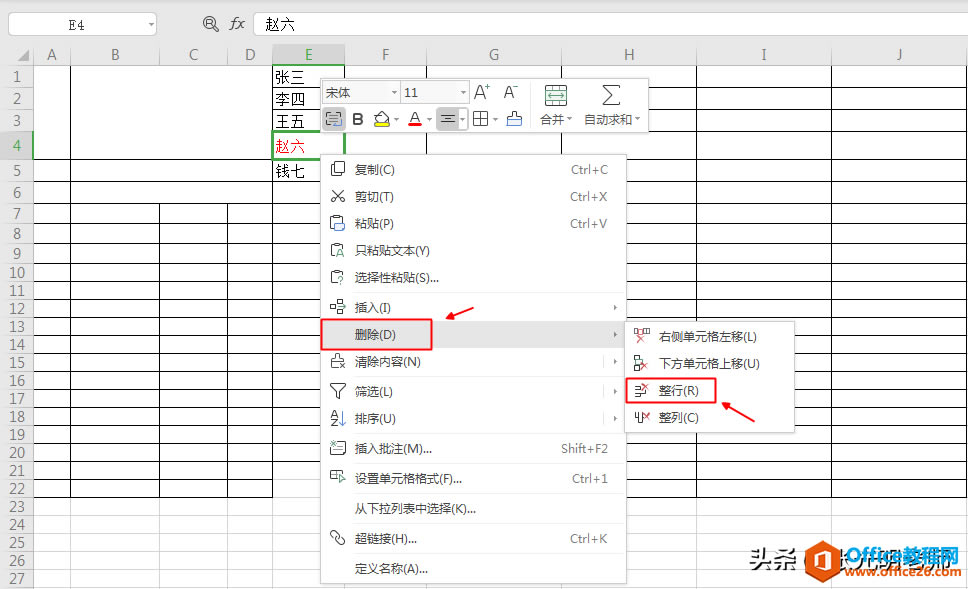
Task: Select row 4 header
Action: [17, 146]
